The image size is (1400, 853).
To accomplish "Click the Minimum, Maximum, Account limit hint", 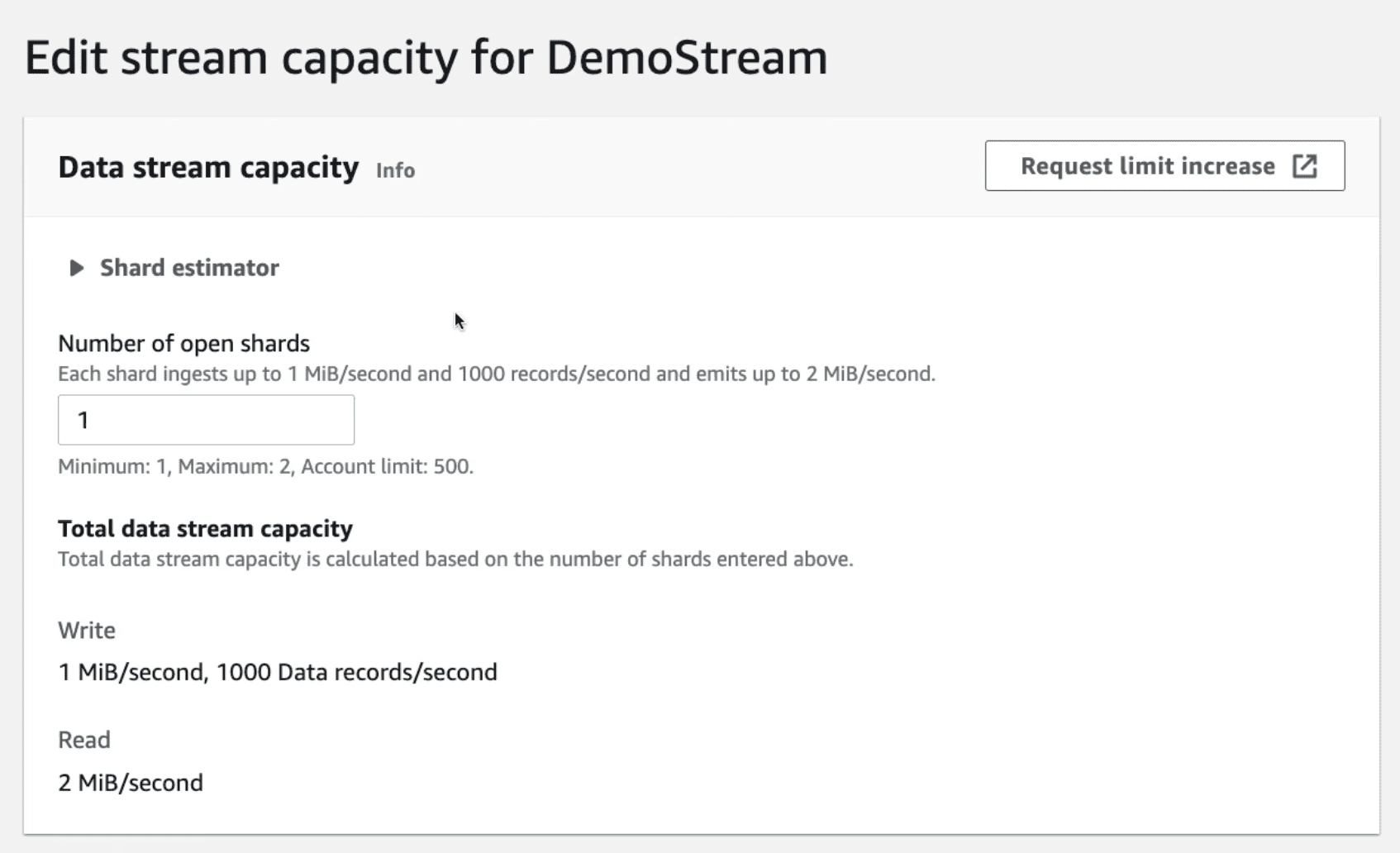I will coord(265,466).
